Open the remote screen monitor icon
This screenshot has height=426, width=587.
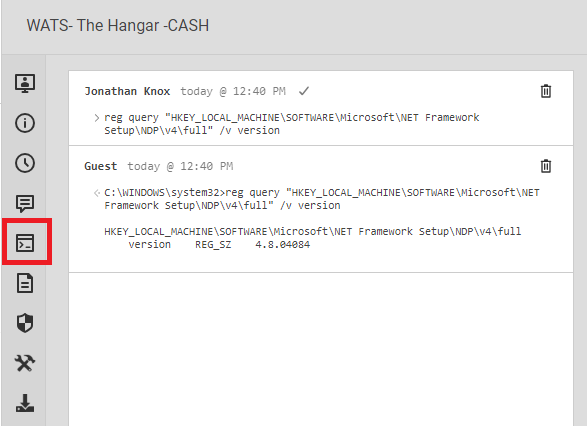(x=25, y=83)
